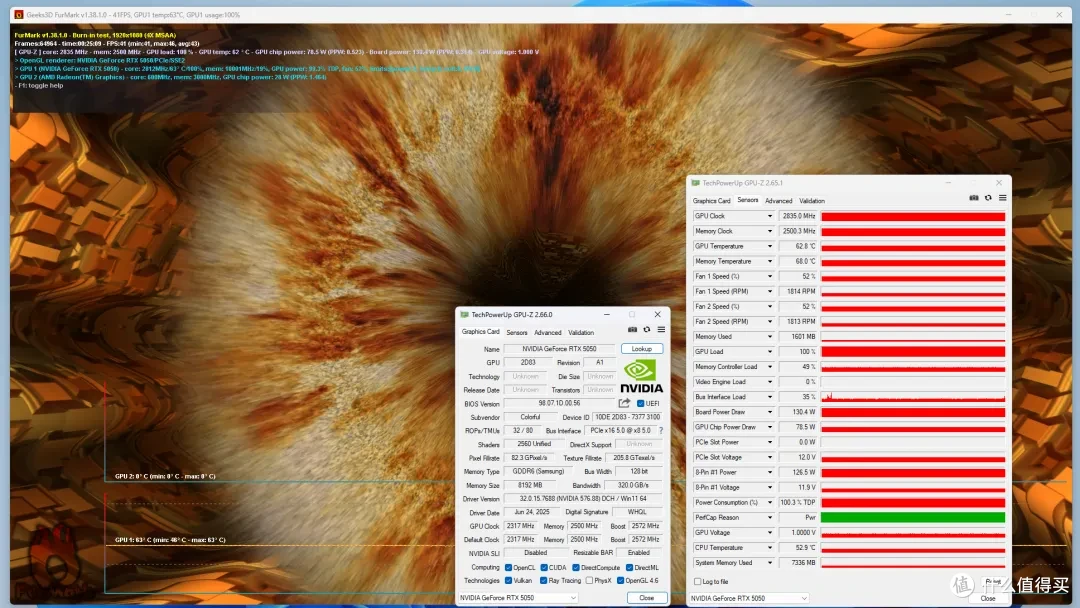The height and width of the screenshot is (608, 1080).
Task: Switch to Advanced tab in GPU-Z 2.66.0
Action: coord(548,333)
